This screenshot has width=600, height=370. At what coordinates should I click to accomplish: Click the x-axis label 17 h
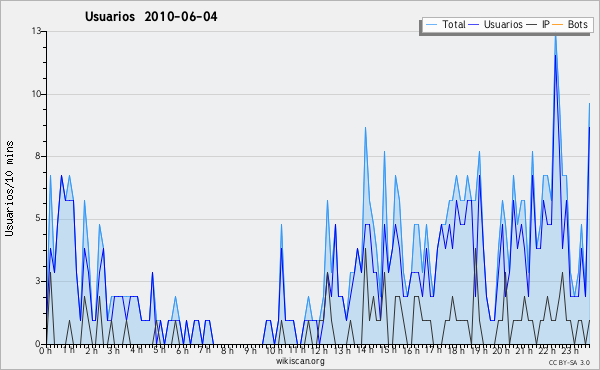tap(433, 350)
